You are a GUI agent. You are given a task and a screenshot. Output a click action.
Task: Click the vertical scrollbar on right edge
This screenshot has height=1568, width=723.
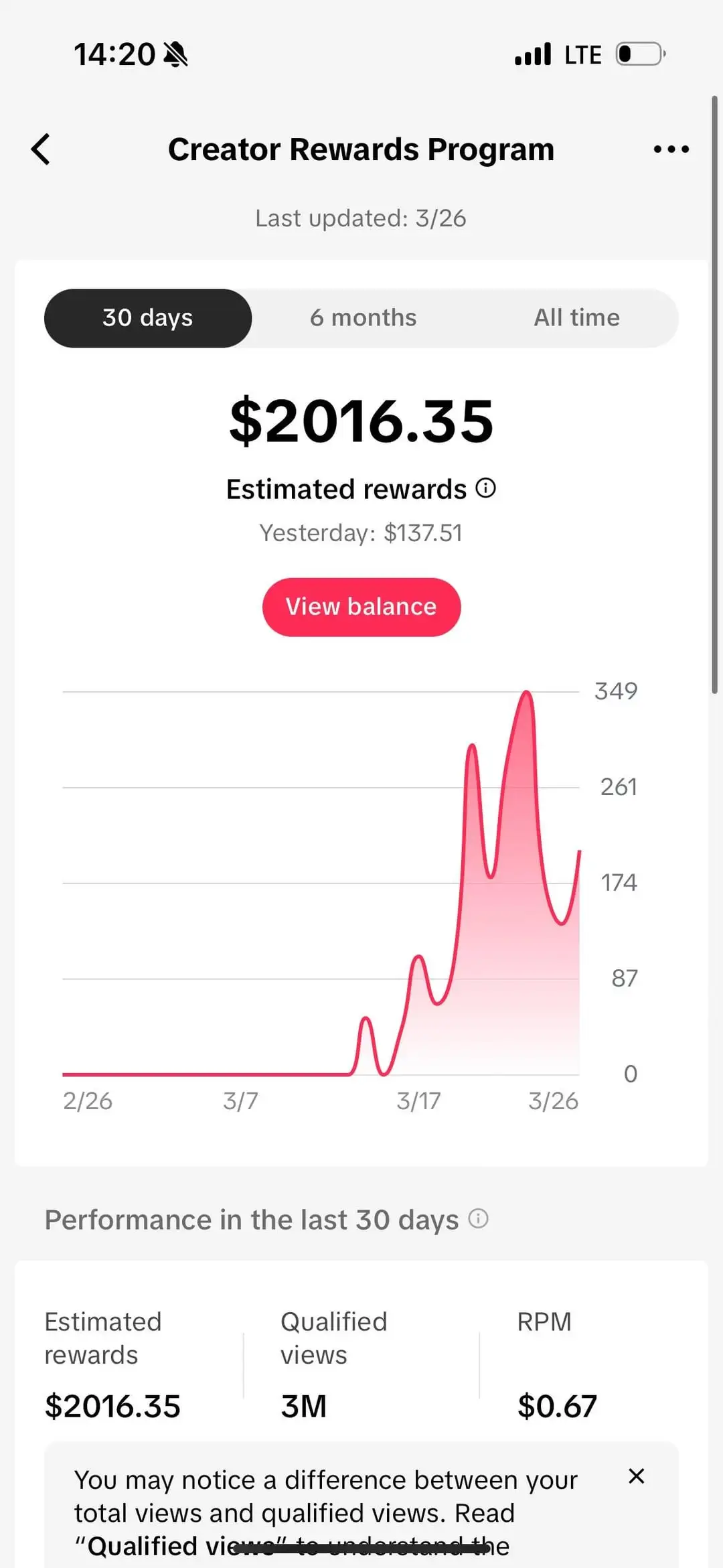click(x=714, y=395)
